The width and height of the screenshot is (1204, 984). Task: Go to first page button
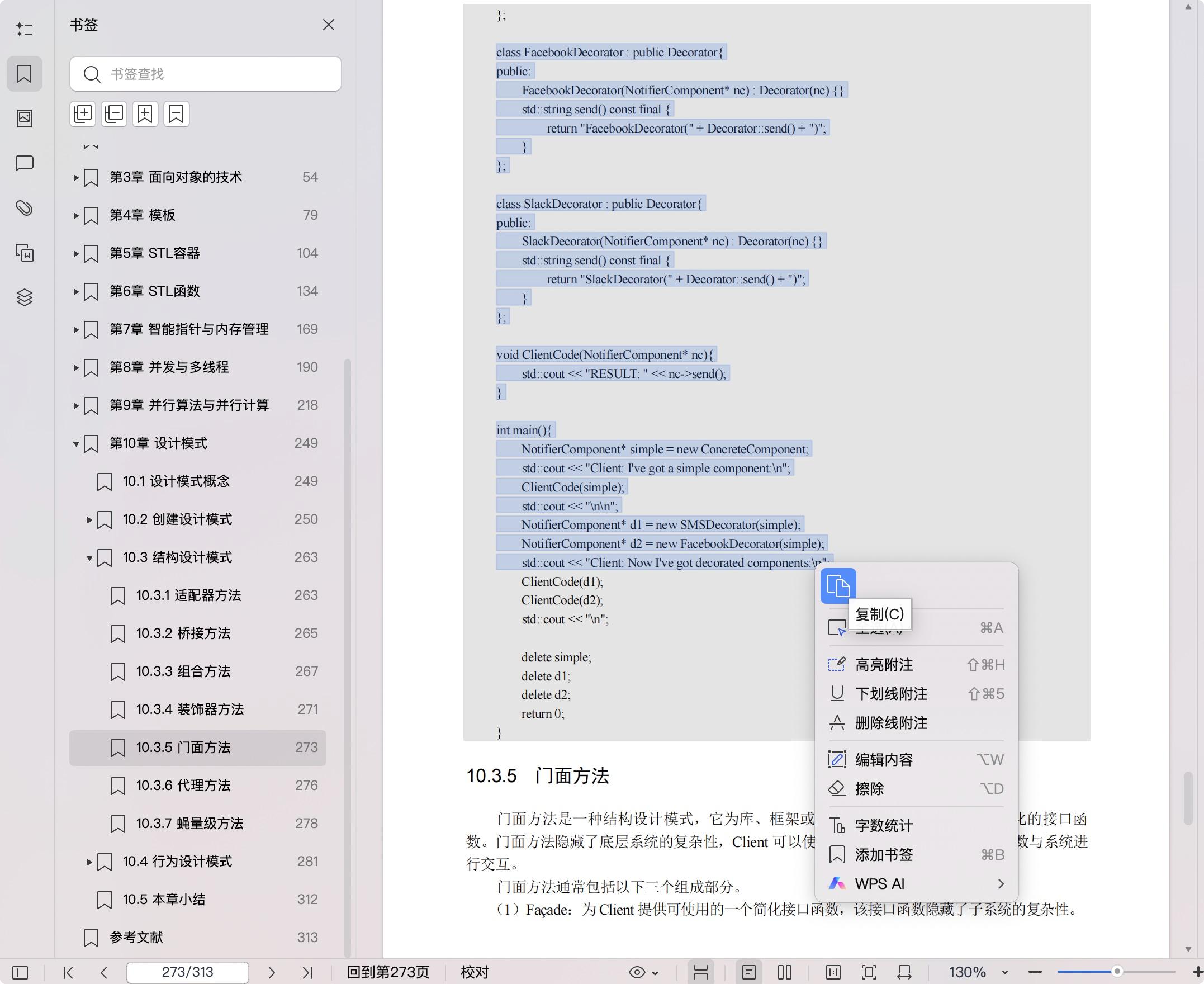68,973
